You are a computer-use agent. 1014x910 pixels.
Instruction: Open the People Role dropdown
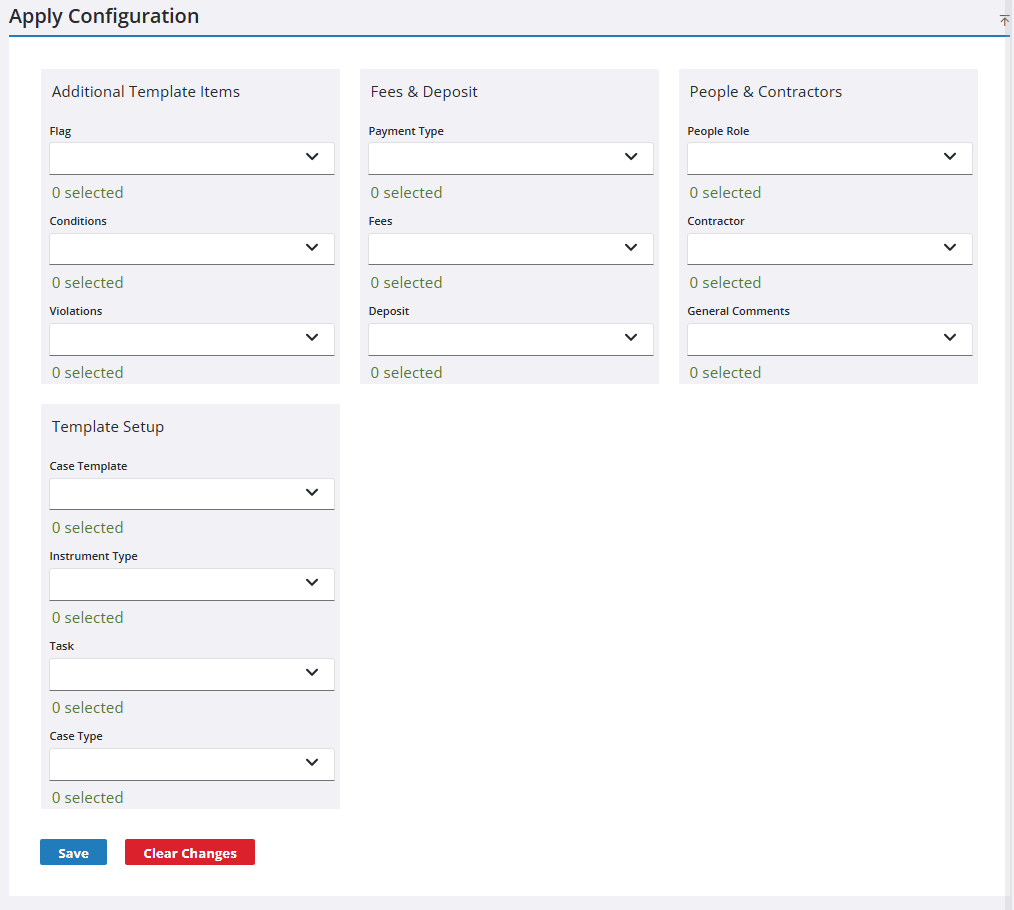829,158
